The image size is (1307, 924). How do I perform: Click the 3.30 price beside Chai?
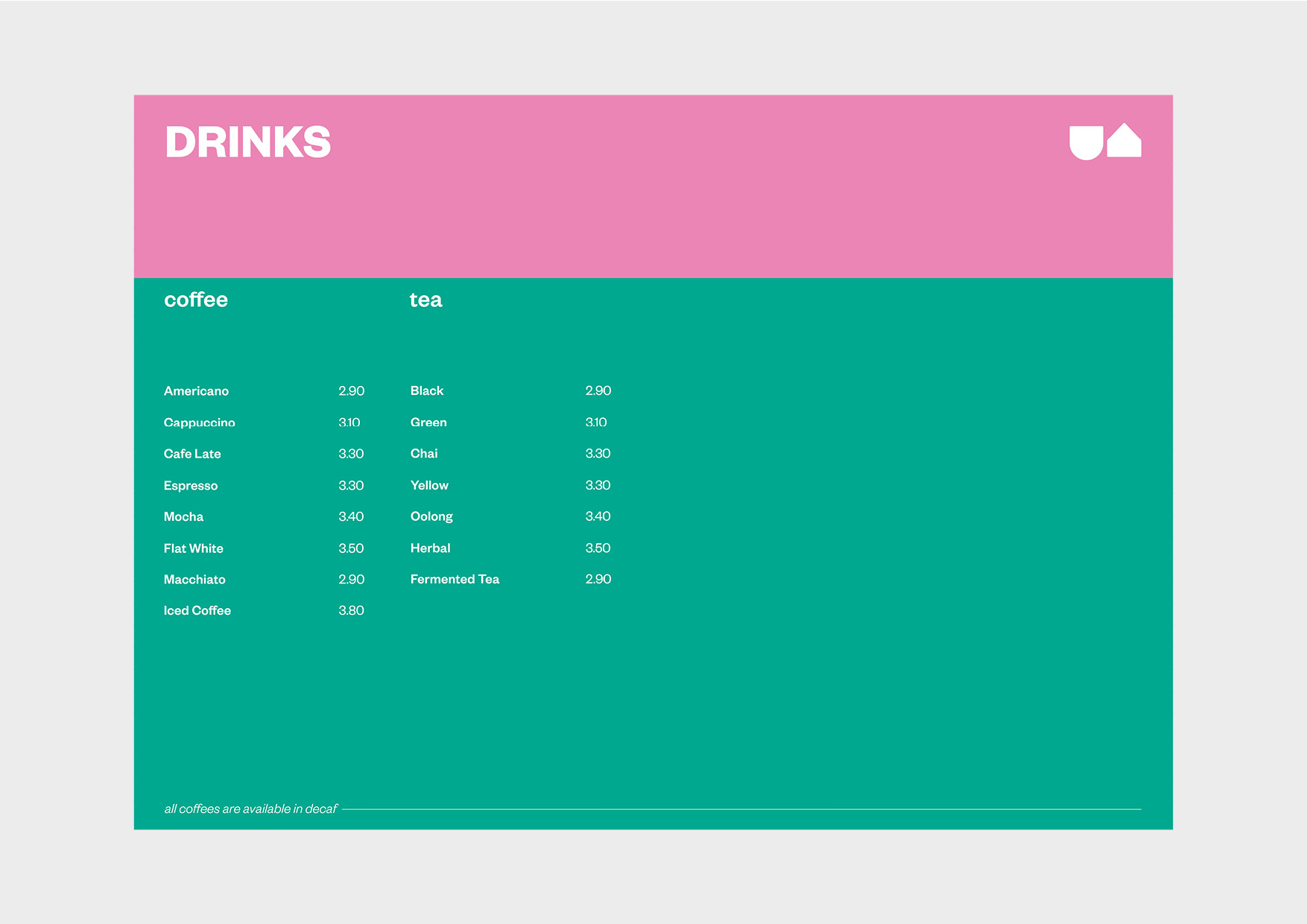click(x=598, y=454)
